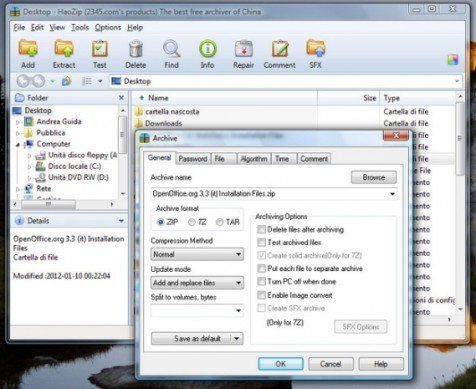Open the Info toolbar icon

(x=208, y=49)
